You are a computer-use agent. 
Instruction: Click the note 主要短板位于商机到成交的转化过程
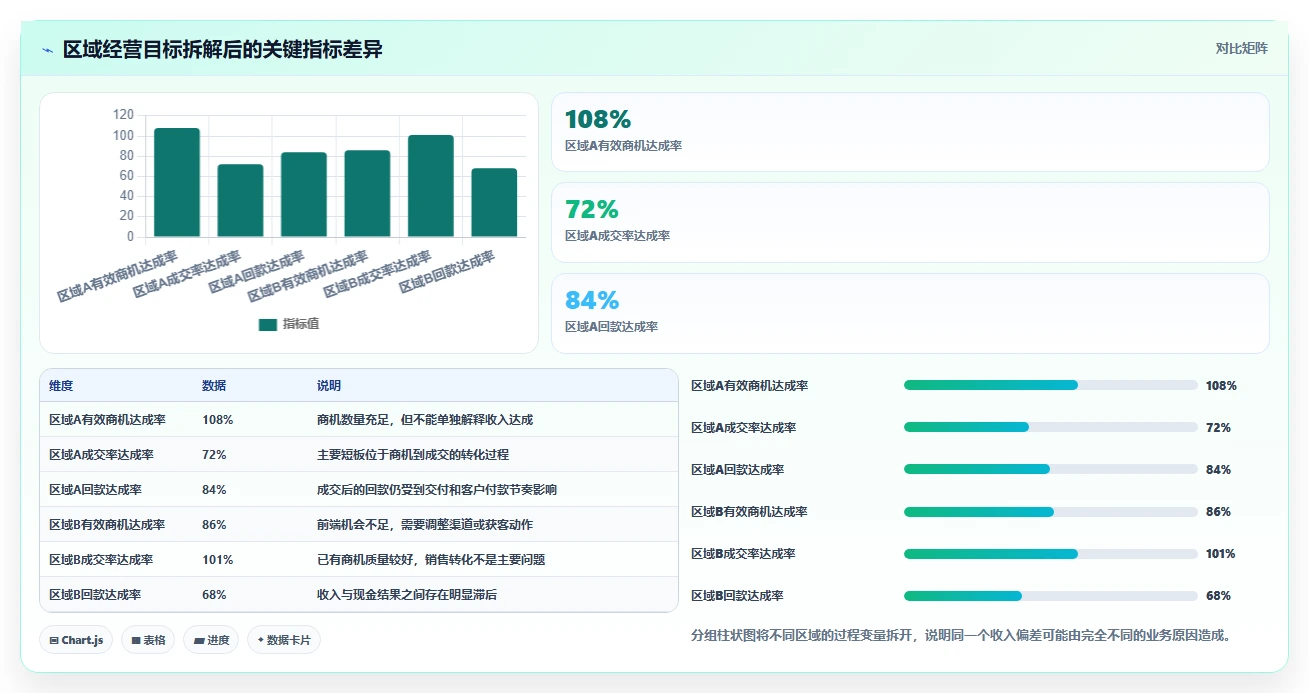[413, 455]
